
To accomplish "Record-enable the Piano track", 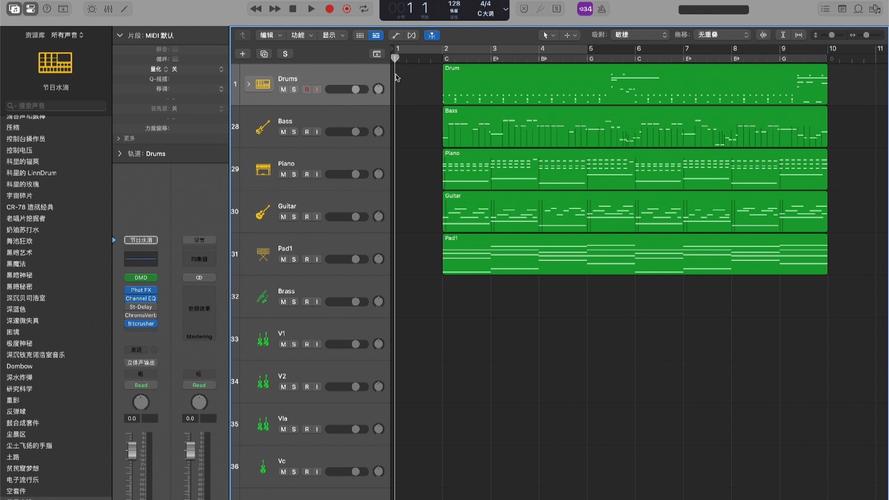I will point(306,174).
